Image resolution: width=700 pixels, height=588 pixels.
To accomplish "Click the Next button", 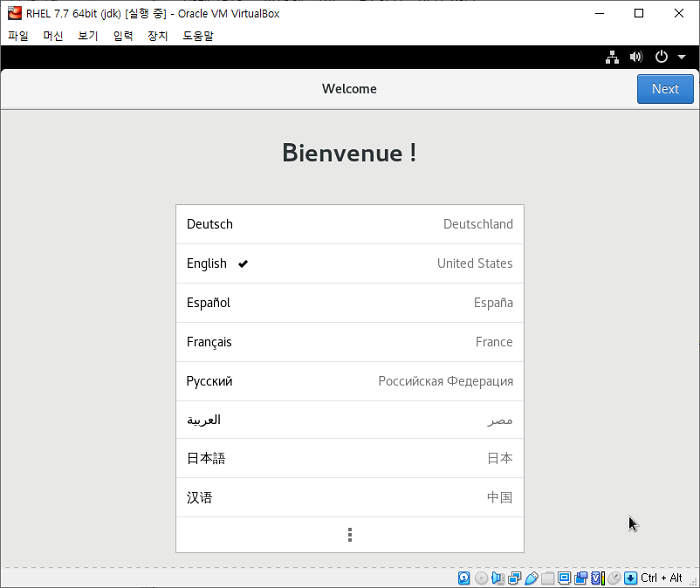I will pos(665,89).
